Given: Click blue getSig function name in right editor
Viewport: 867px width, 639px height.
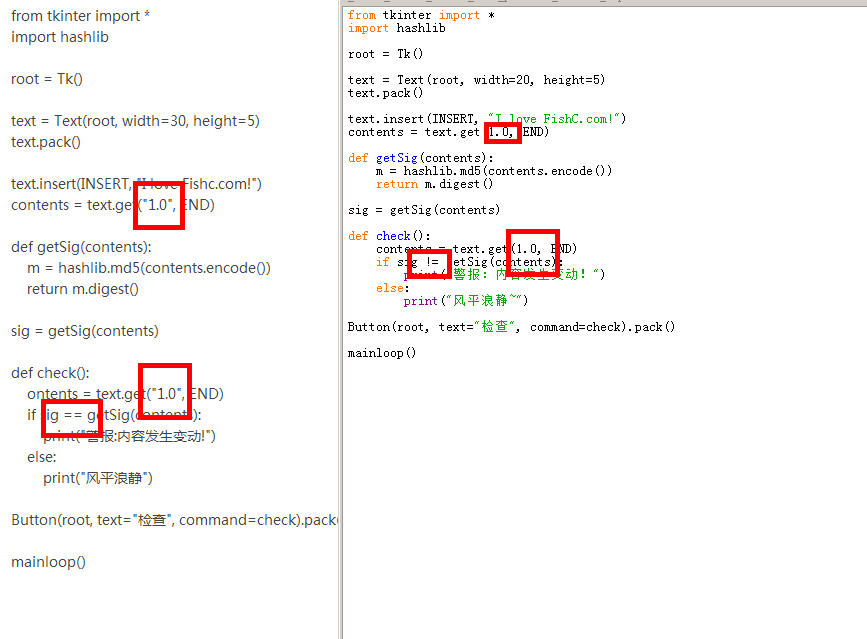Looking at the screenshot, I should pos(400,158).
